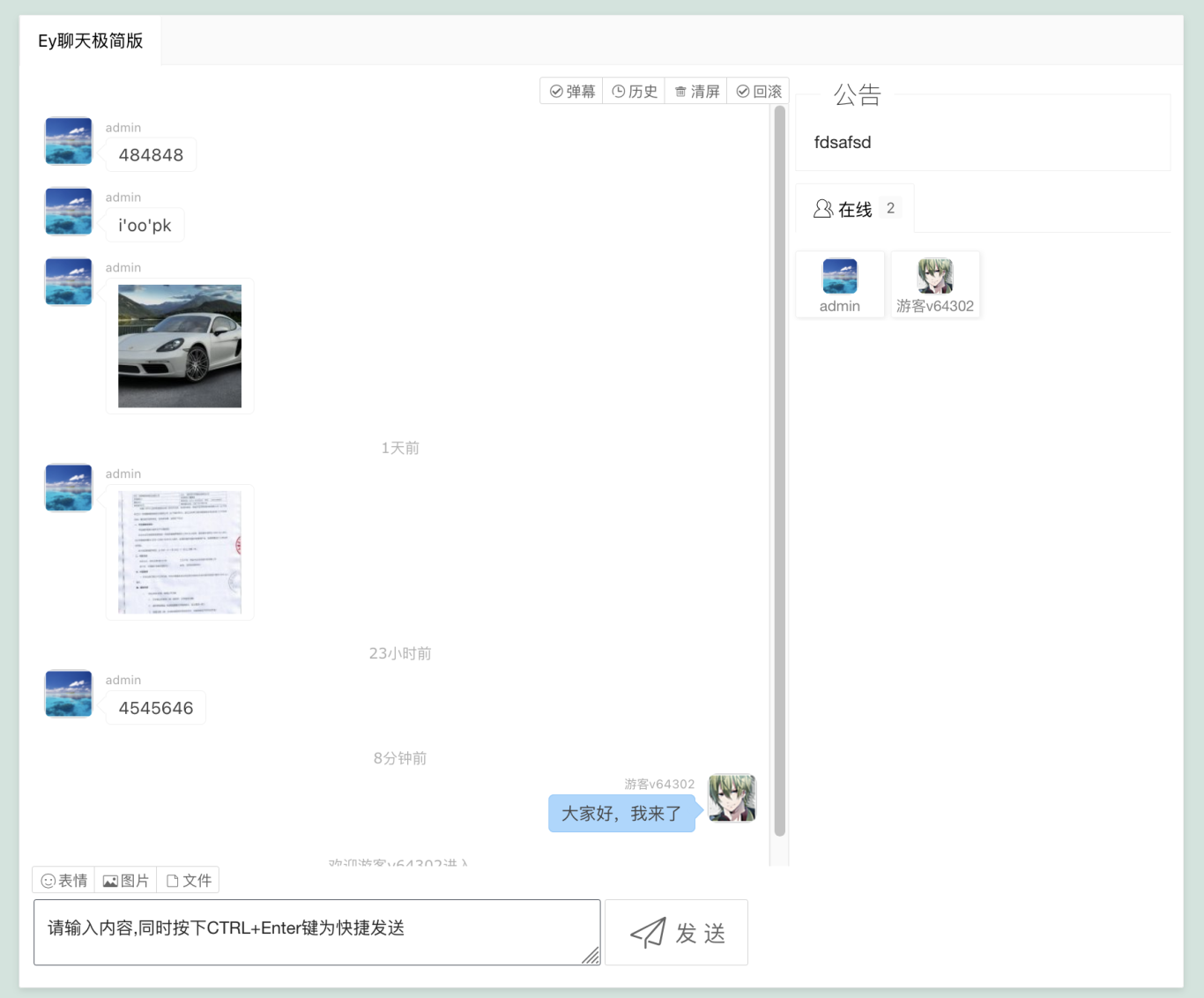Open the 历史 chat history

634,92
